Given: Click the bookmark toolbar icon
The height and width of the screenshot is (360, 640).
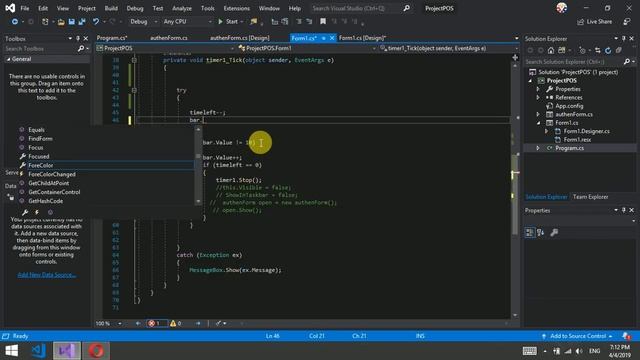Looking at the screenshot, I should coord(323,22).
